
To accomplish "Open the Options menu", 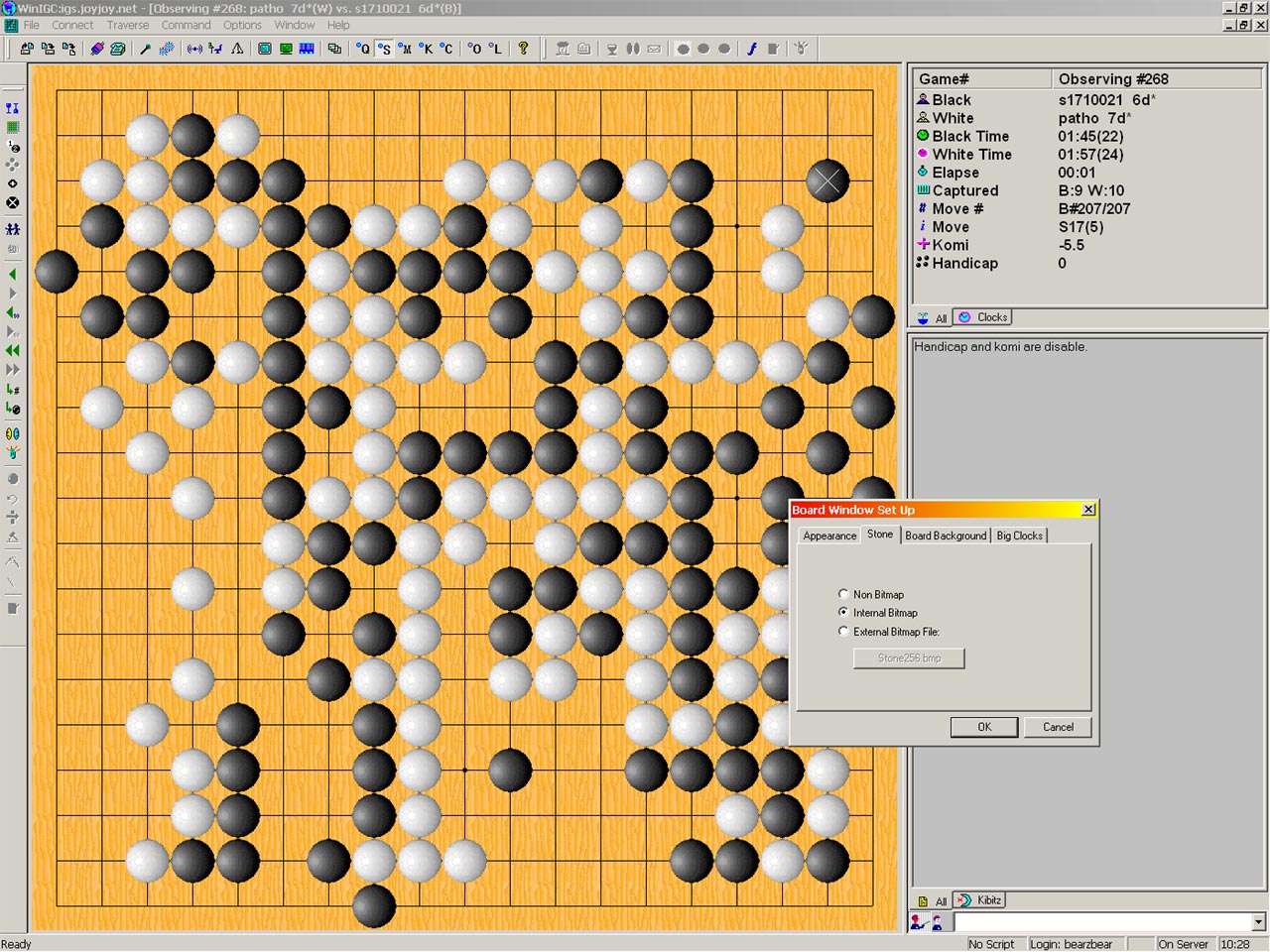I will pos(242,25).
